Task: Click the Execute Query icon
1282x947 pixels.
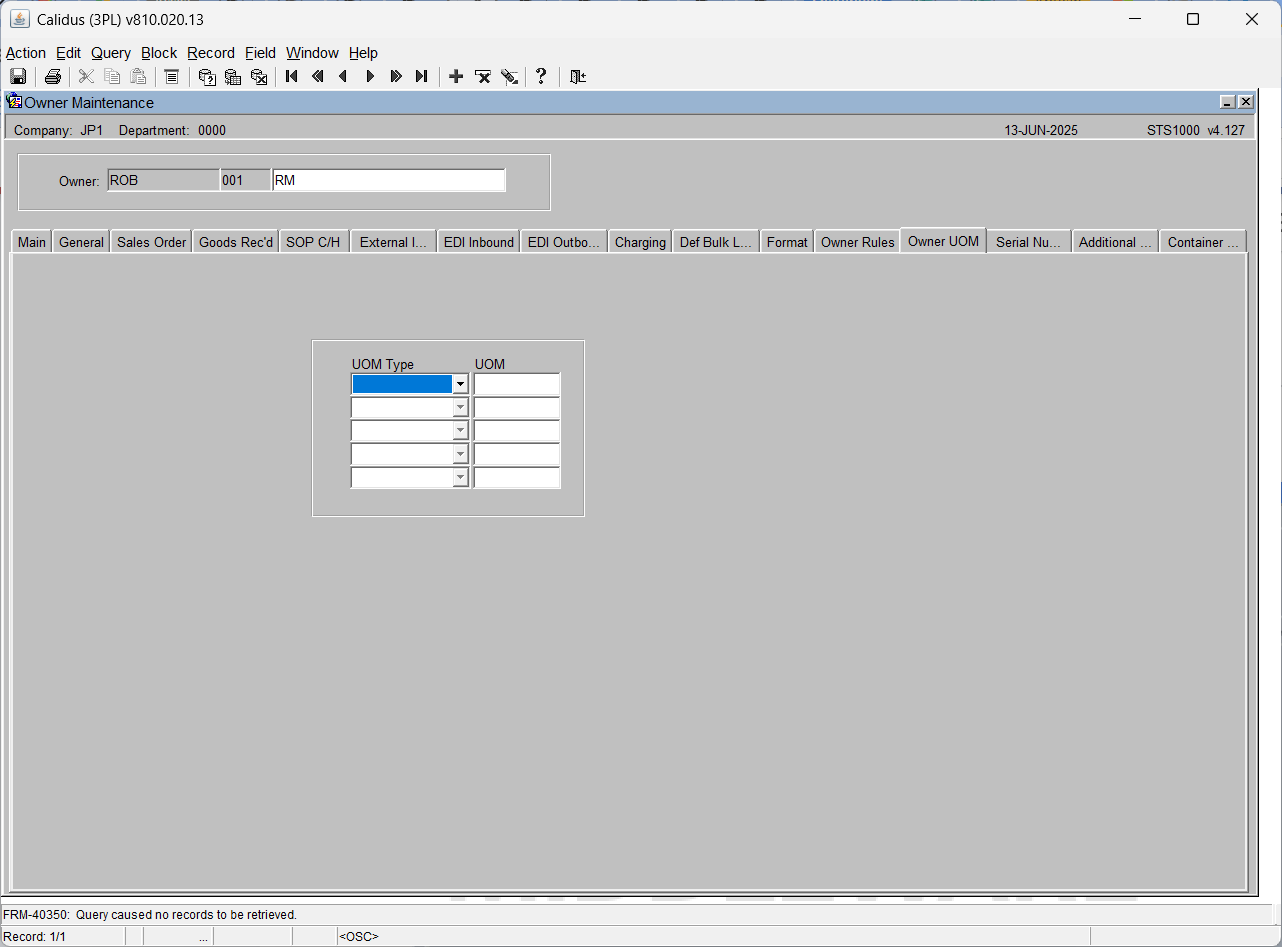Action: 233,76
